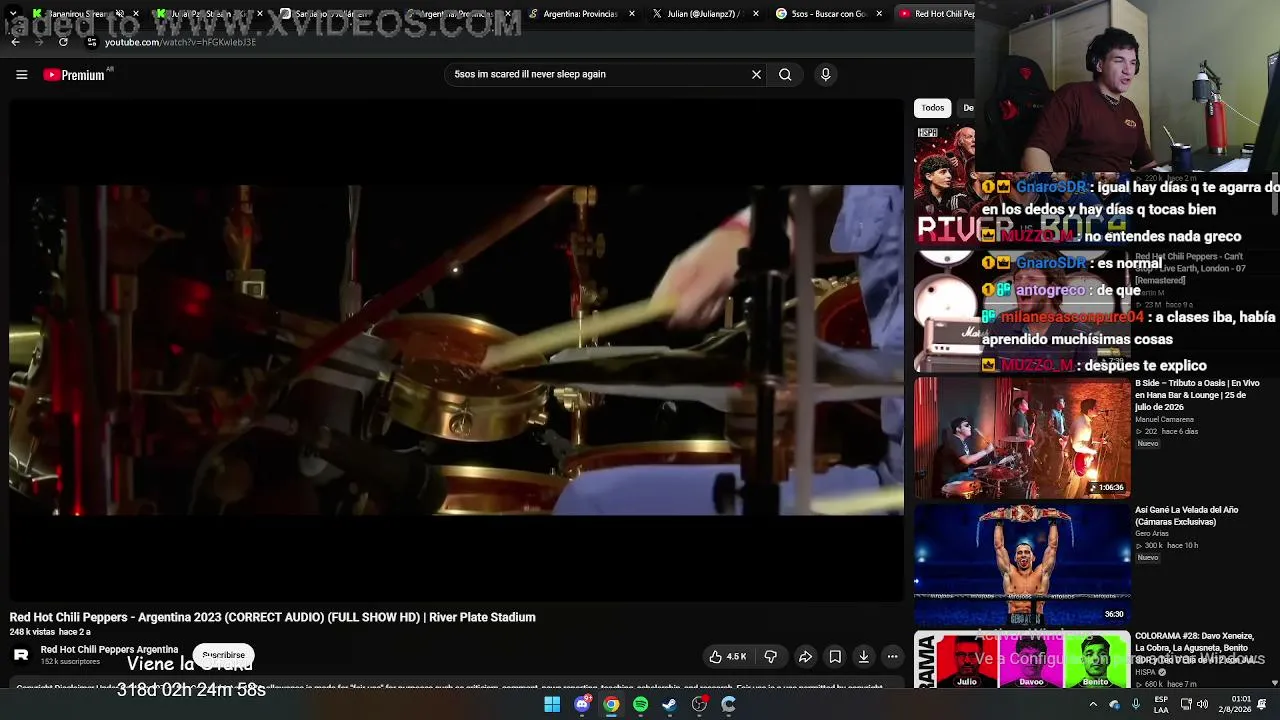Open Así Gané La Velada del Año title
Viewport: 1280px width, 720px height.
[1186, 516]
